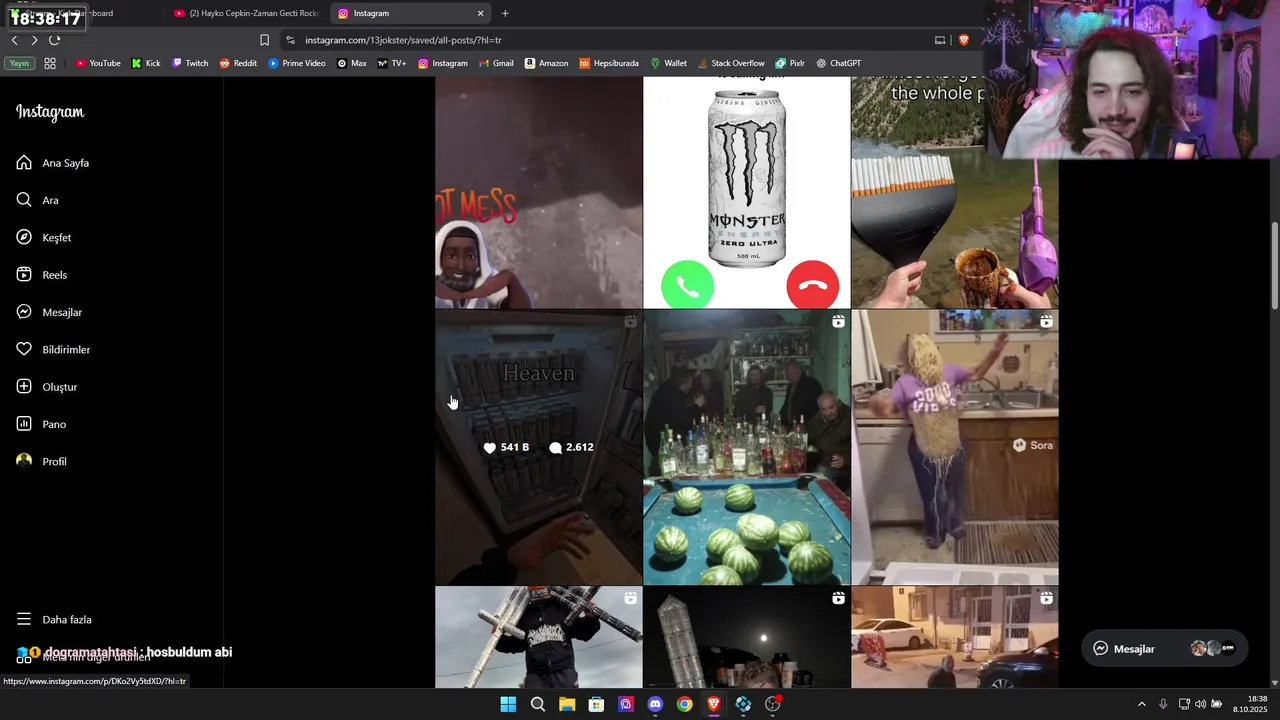Click the picture-in-picture icon in the address bar
This screenshot has width=1280, height=720.
[x=940, y=40]
